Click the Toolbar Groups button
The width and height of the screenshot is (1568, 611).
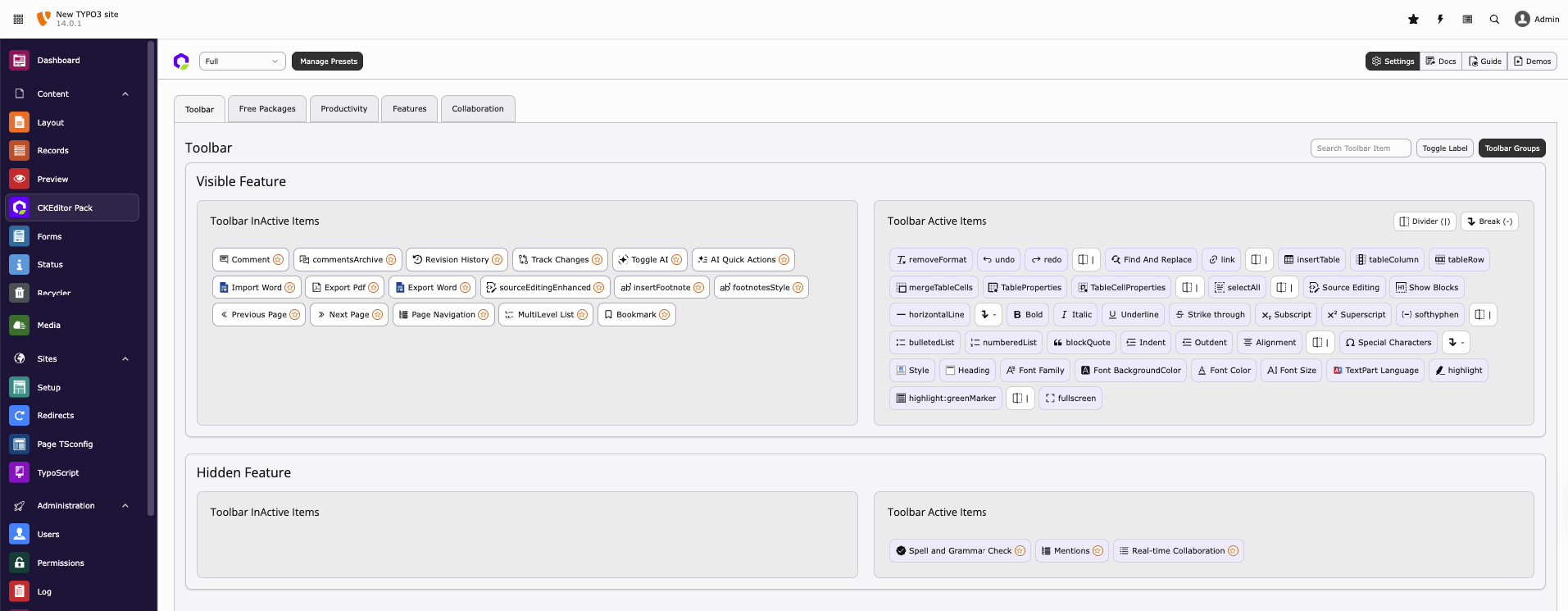[1511, 148]
